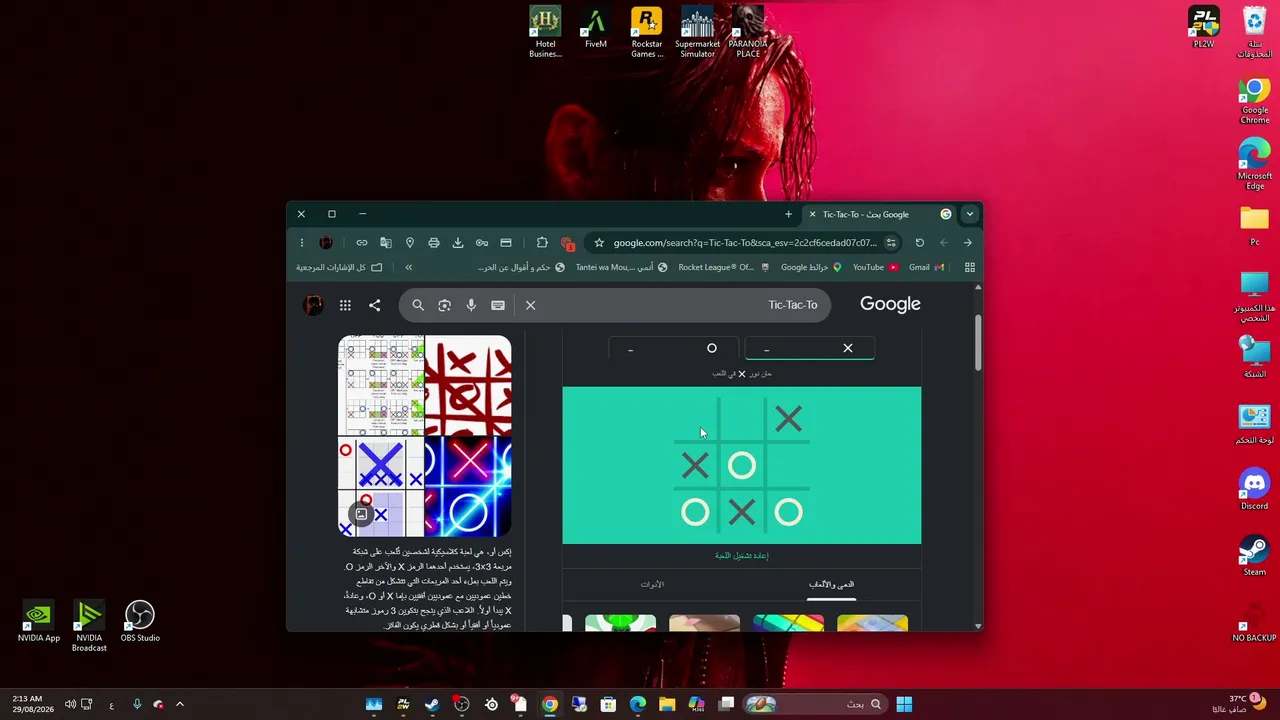Open the OBS Studio desktop shortcut
Screen dimensions: 1280x720
pos(140,621)
